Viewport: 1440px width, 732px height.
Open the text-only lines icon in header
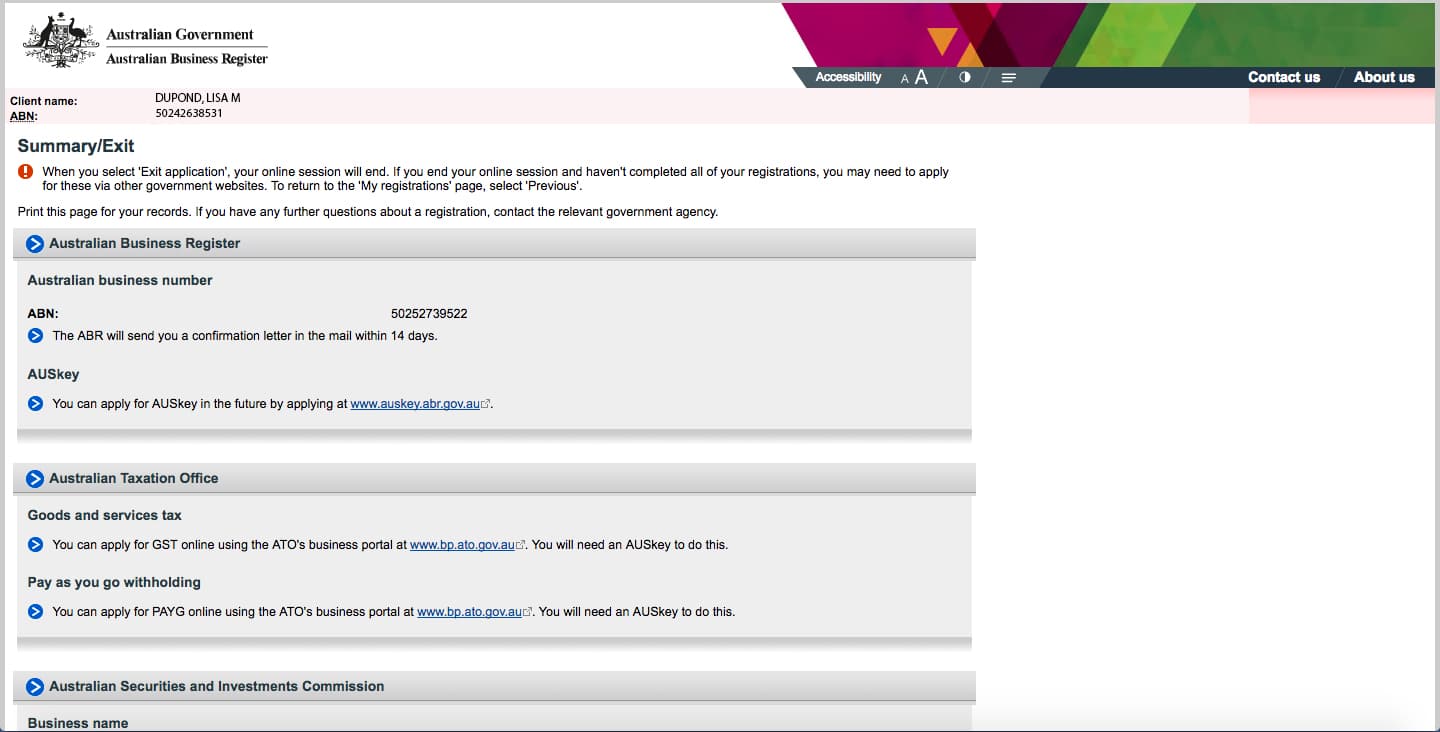point(1008,77)
